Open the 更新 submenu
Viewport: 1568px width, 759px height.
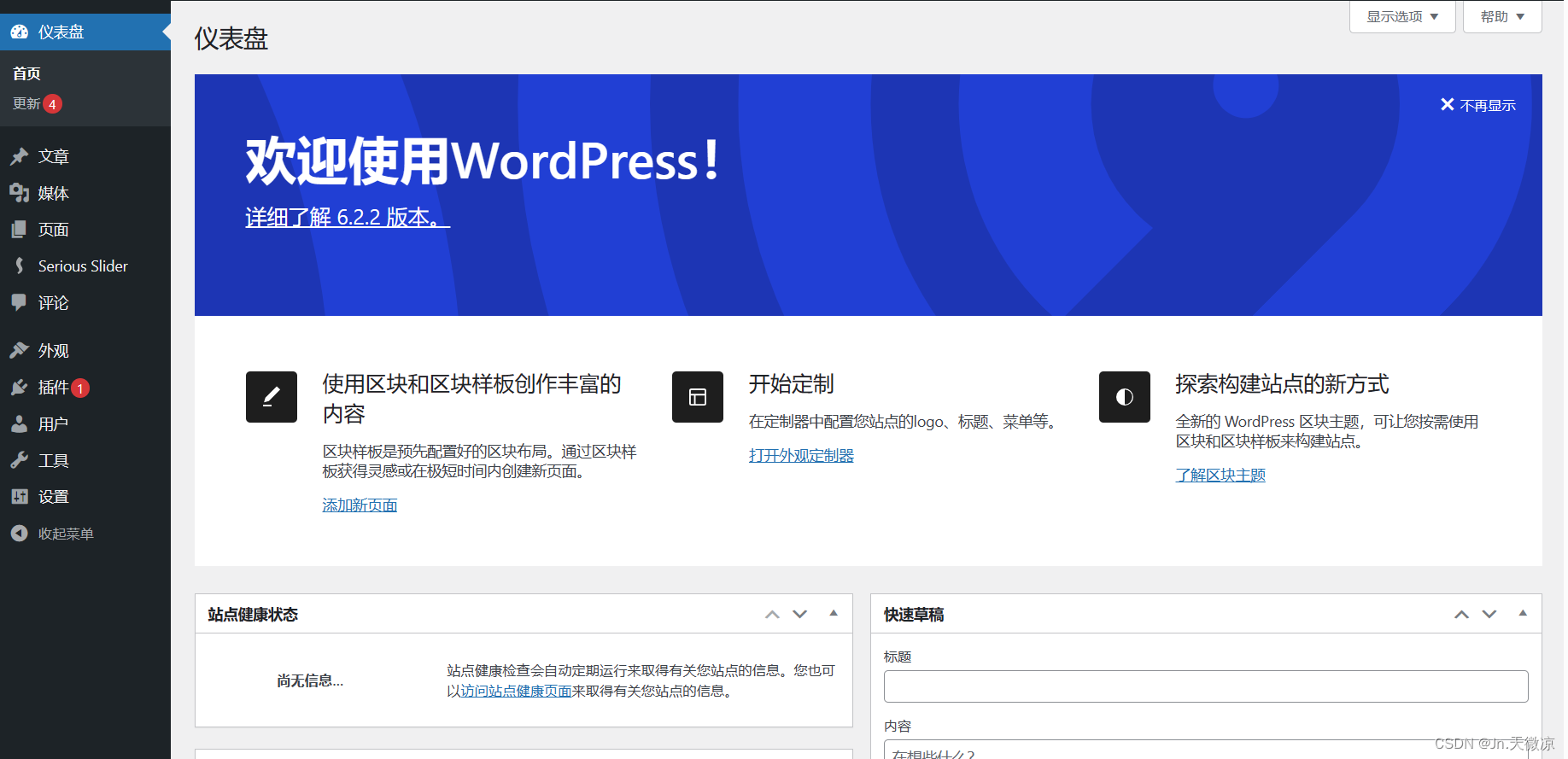[26, 103]
